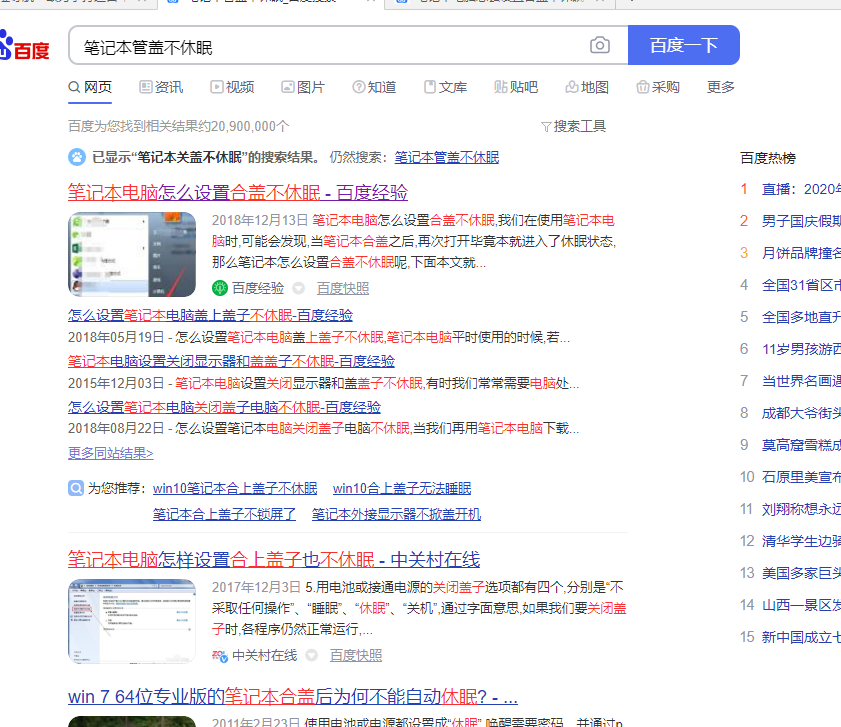Image resolution: width=841 pixels, height=727 pixels.
Task: Click the paw icon beside corrected query notice
Action: [77, 157]
